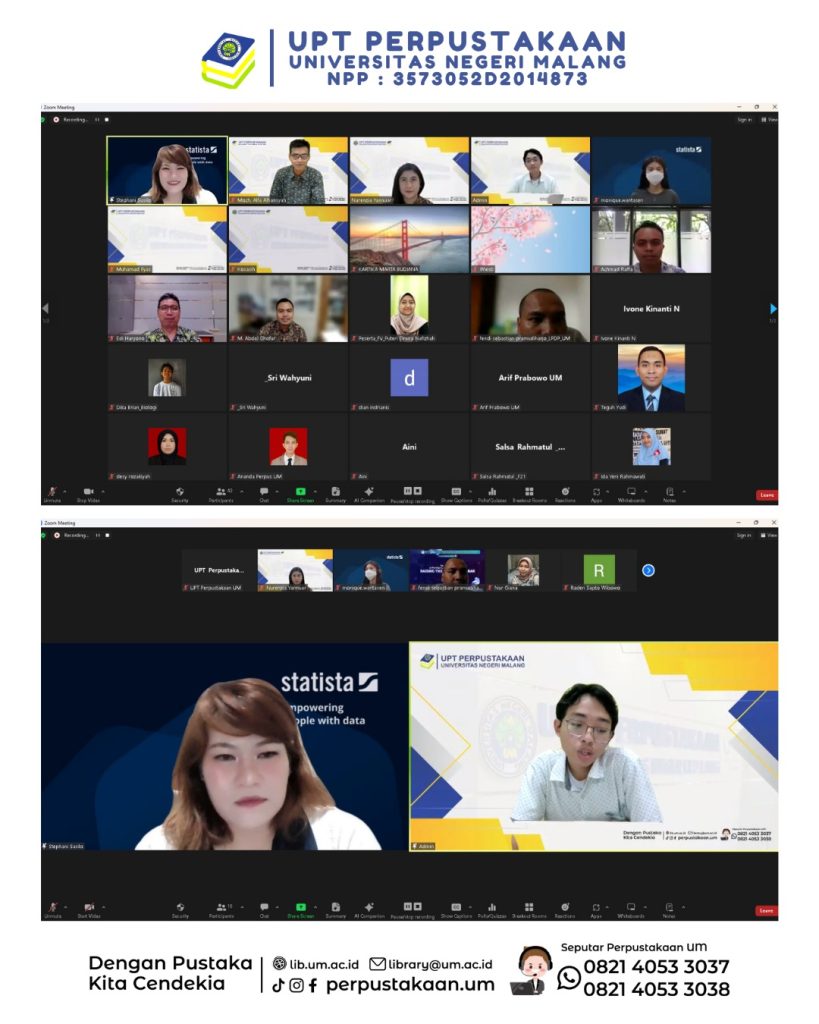The height and width of the screenshot is (1024, 819).
Task: Click Pause/stop recording in the gallery-view toolbar
Action: tap(412, 494)
